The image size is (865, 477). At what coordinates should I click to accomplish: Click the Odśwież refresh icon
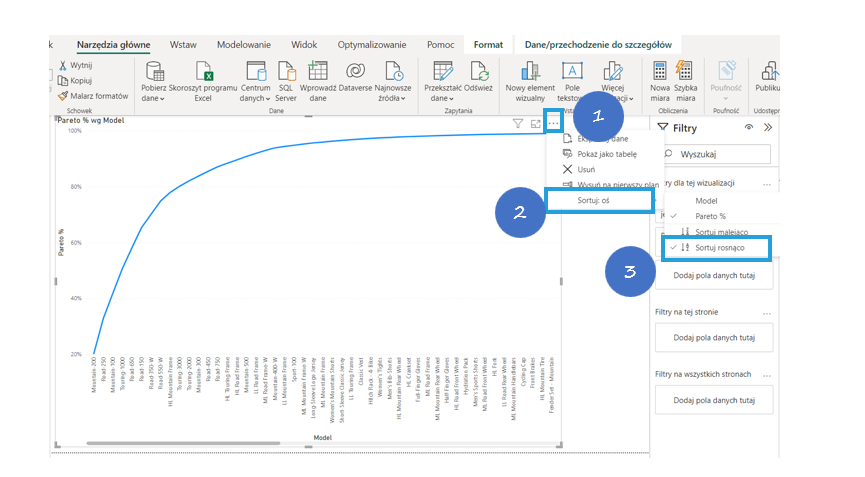tap(478, 72)
